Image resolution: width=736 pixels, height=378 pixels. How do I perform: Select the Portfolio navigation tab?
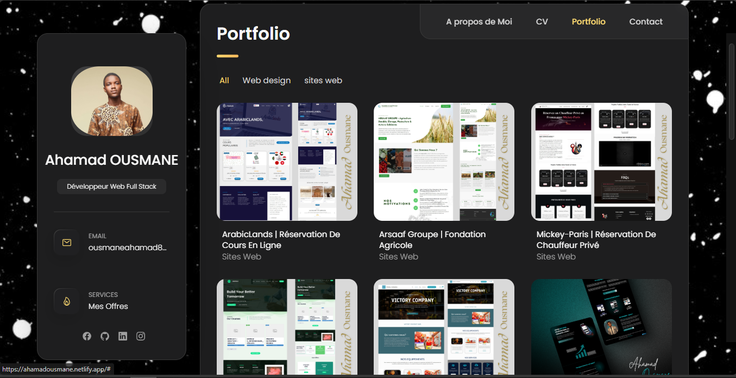coord(588,22)
